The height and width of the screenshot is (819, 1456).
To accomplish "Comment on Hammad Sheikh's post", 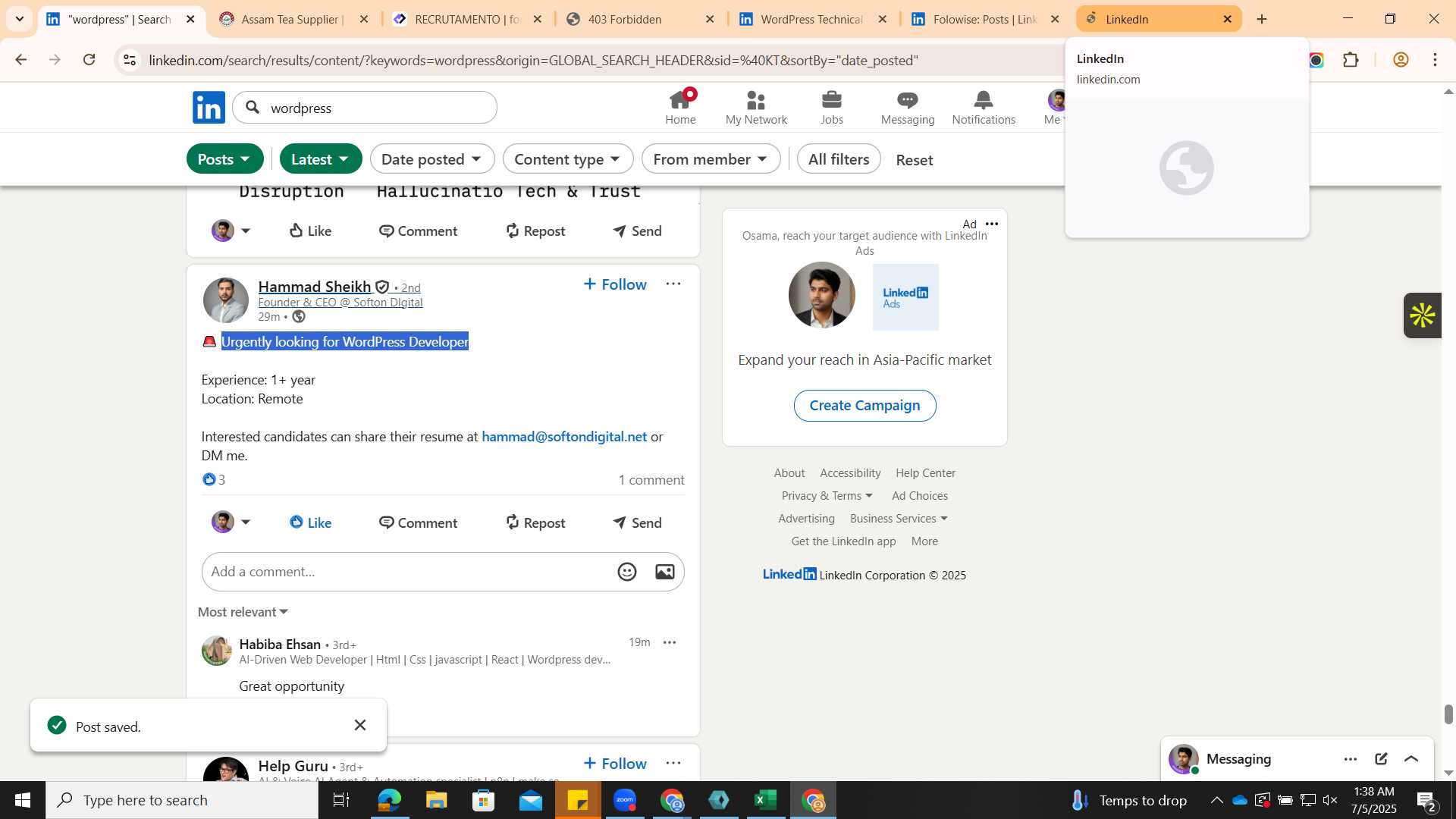I will pyautogui.click(x=419, y=522).
